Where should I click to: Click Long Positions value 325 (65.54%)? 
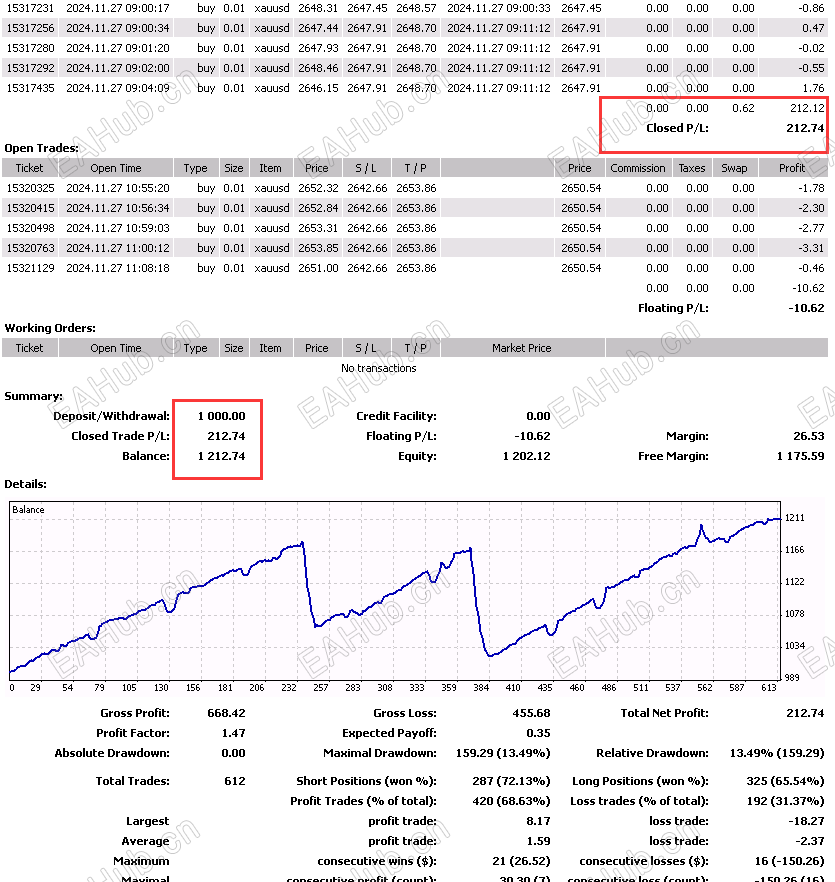(x=785, y=781)
